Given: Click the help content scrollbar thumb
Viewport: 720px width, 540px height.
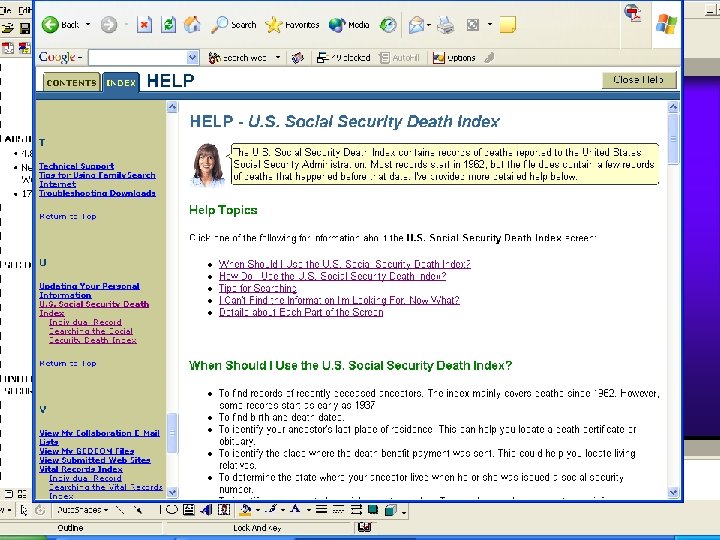Looking at the screenshot, I should click(x=673, y=139).
